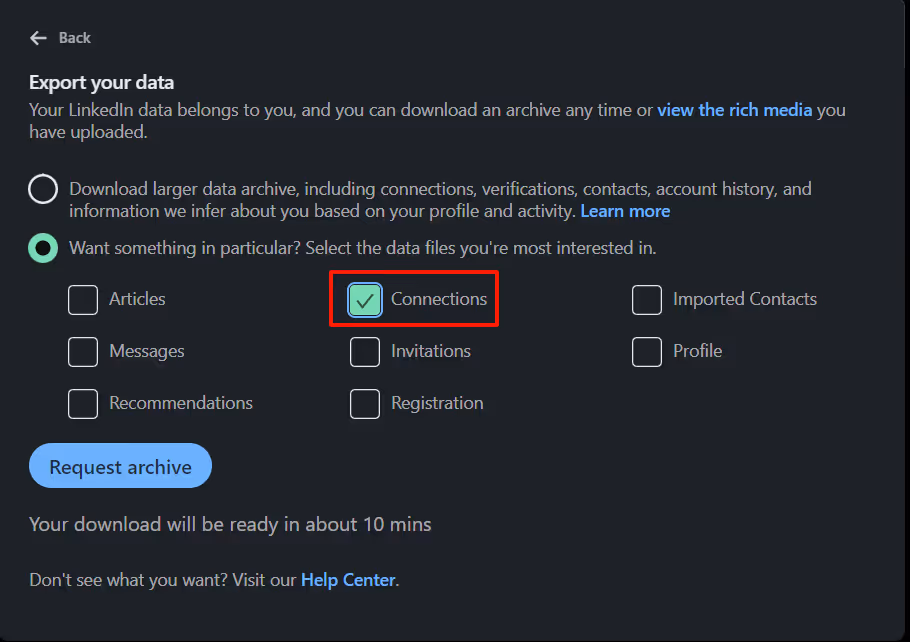
Task: Uncheck the Connections checkbox
Action: point(365,299)
